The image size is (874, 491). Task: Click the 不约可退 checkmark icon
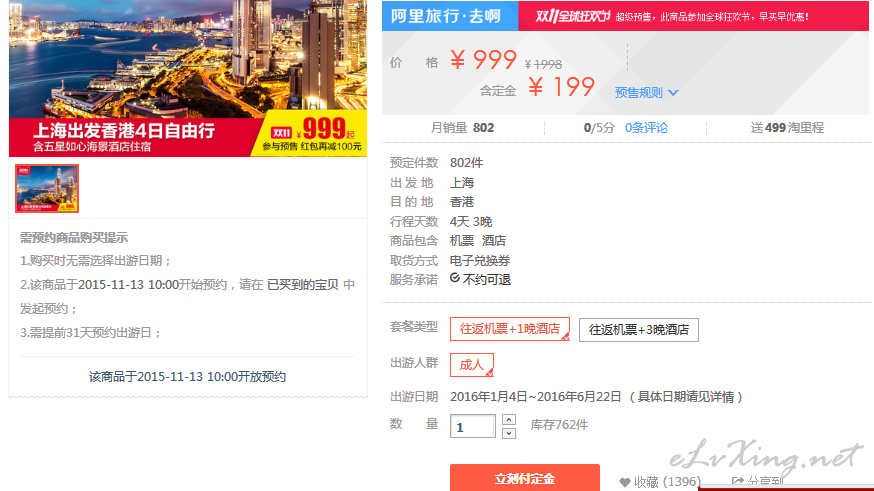pos(455,278)
